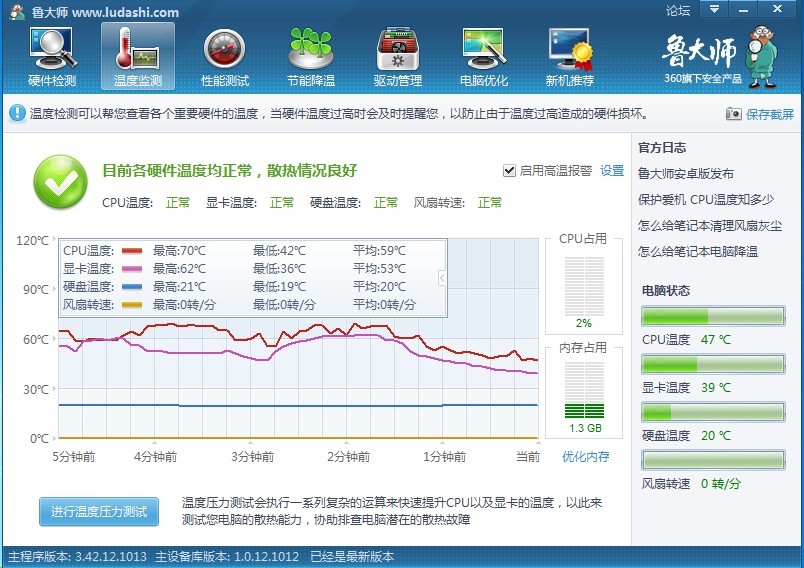Screen dimensions: 804x568
Task: Open the 性能测试 gauge icon
Action: [225, 56]
